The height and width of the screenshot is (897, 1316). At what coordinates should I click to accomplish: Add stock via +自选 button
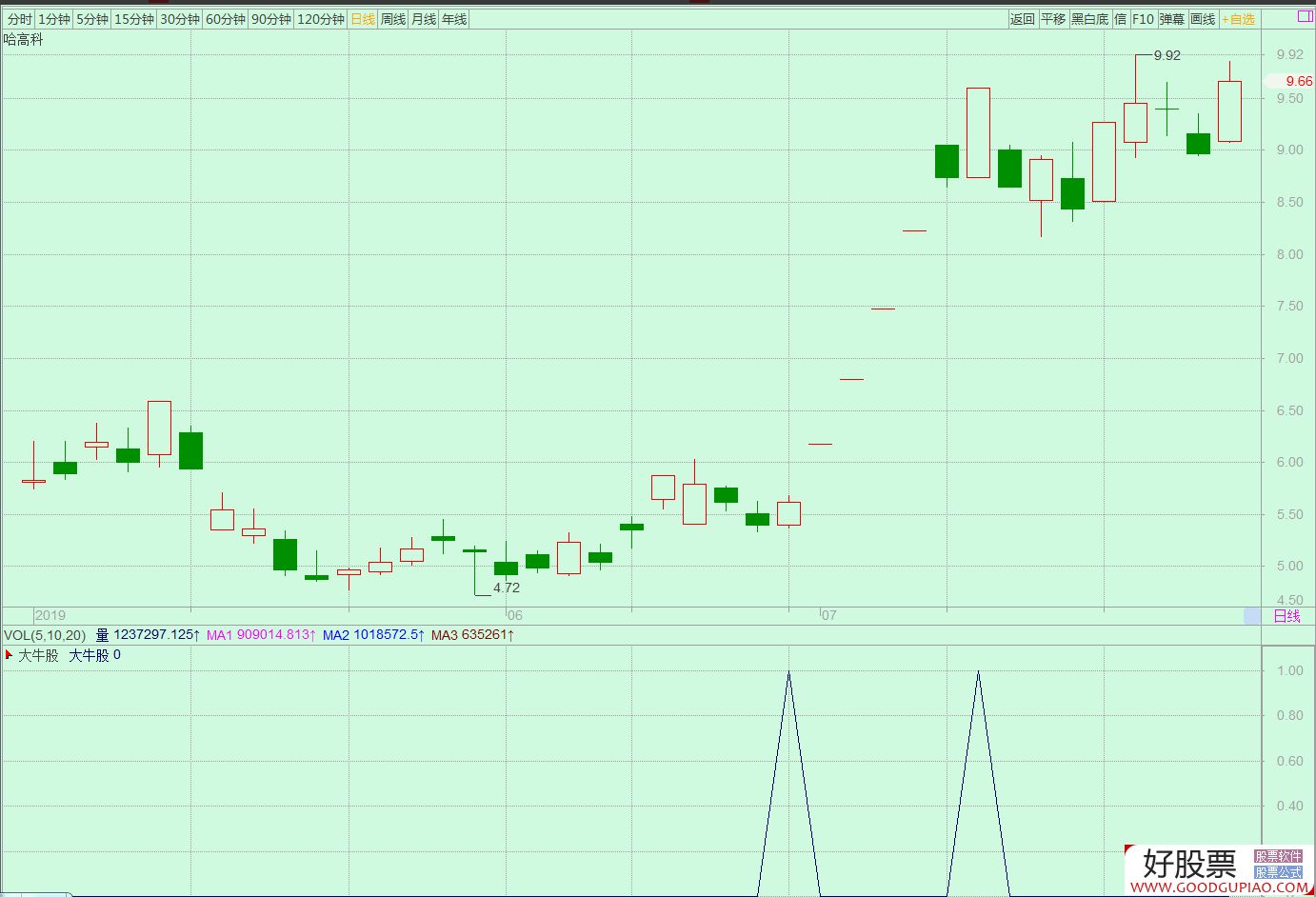click(1239, 19)
